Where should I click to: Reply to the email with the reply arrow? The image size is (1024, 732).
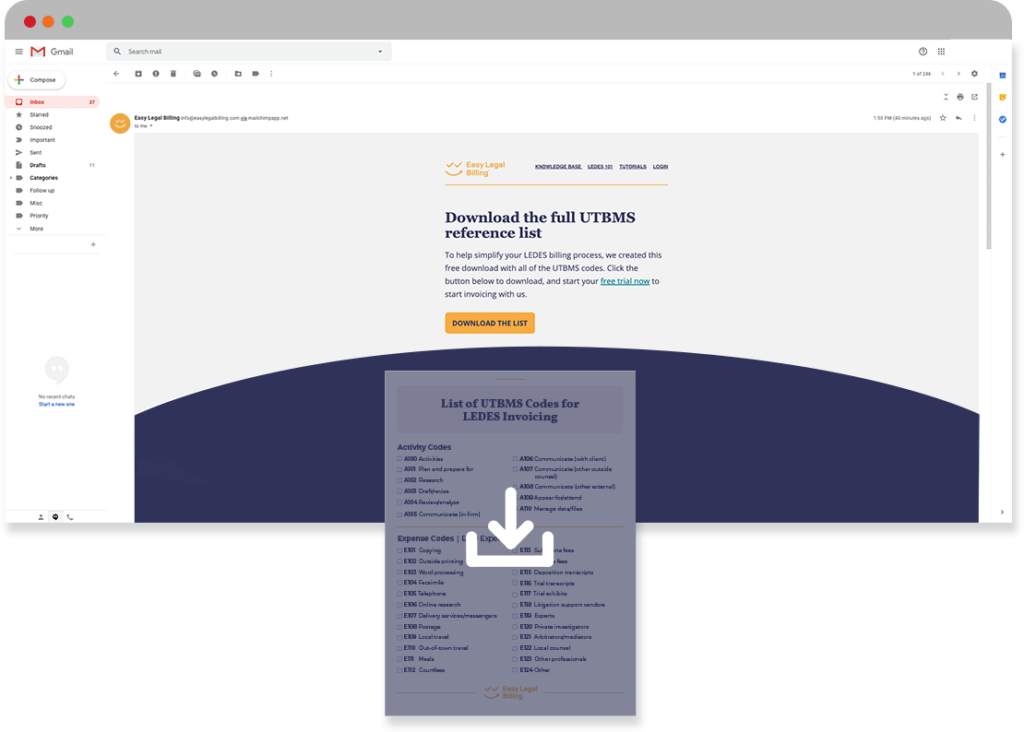pyautogui.click(x=959, y=118)
